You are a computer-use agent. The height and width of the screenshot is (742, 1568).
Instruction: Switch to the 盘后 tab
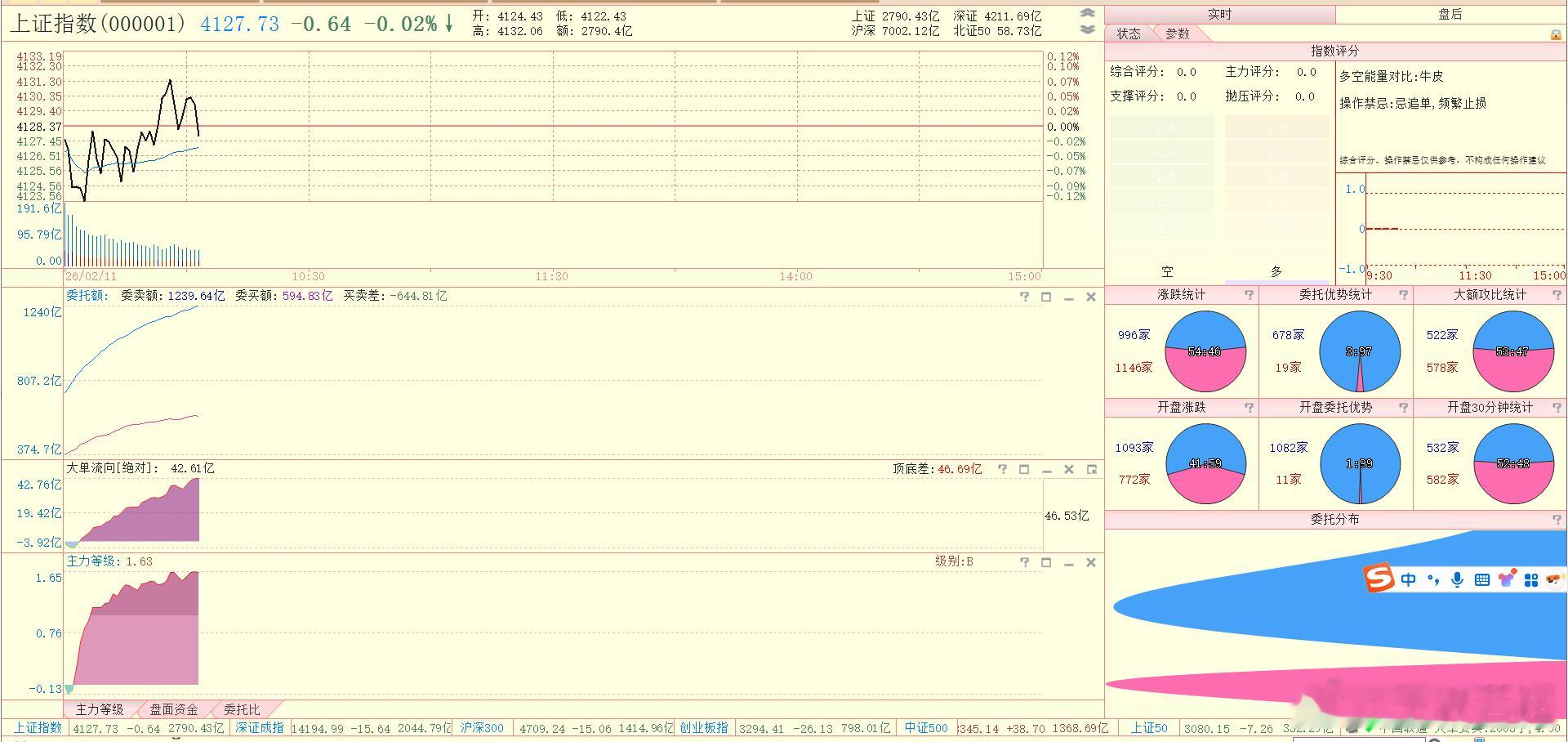(1451, 15)
